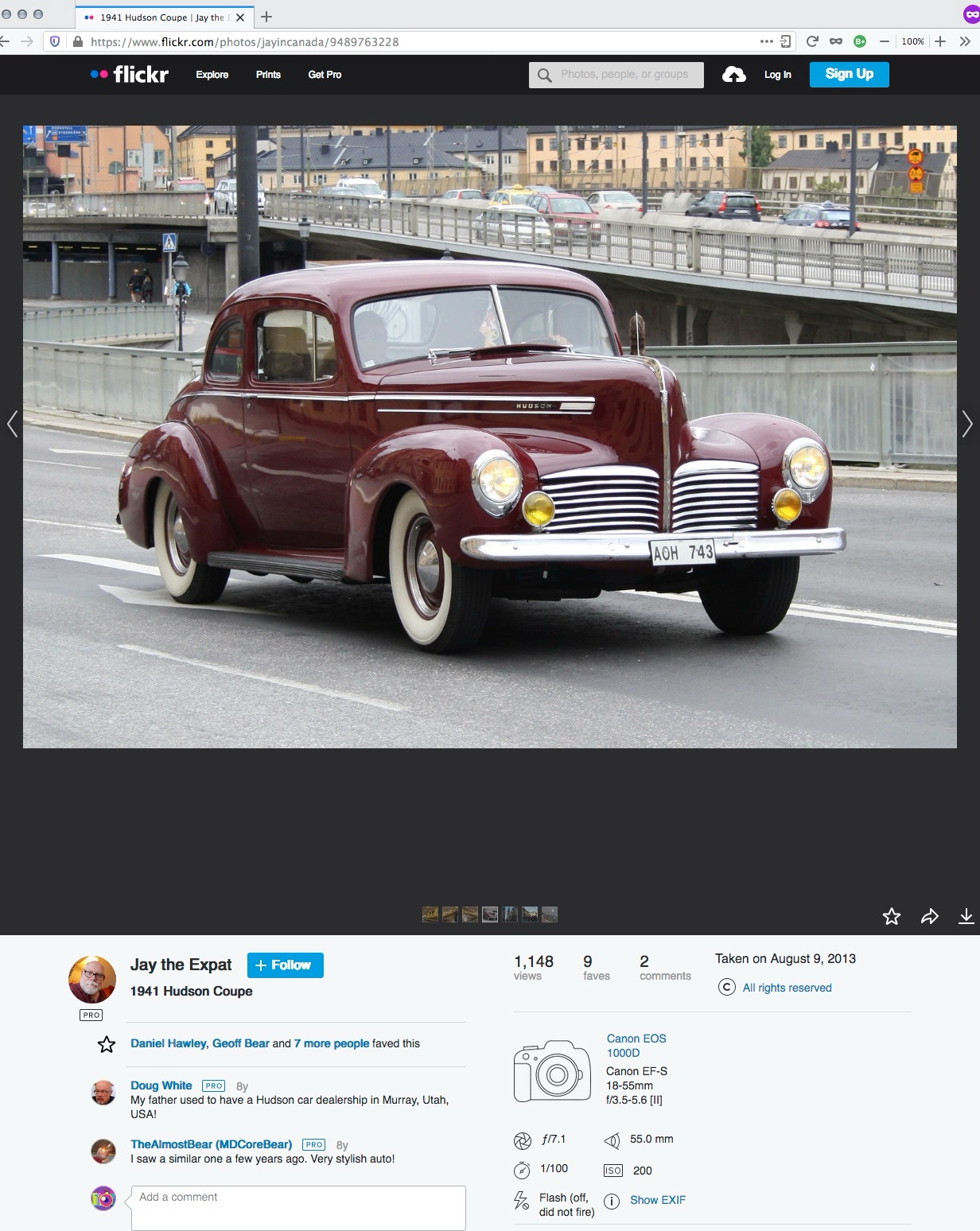Open Doug White's avatar
This screenshot has height=1231, width=980.
(103, 1093)
